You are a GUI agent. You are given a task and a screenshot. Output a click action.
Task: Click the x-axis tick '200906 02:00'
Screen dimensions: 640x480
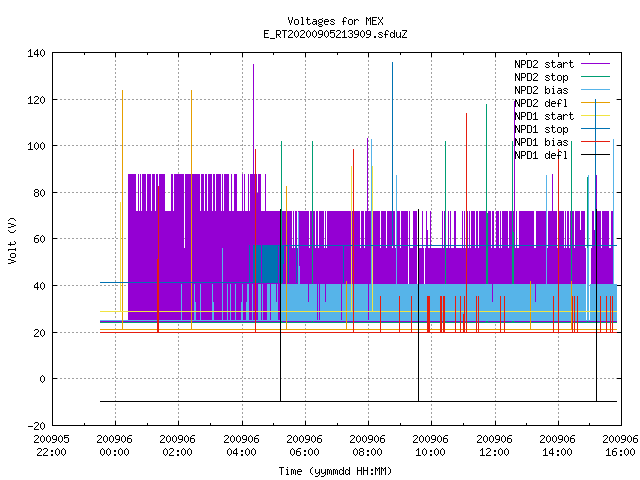pyautogui.click(x=178, y=446)
